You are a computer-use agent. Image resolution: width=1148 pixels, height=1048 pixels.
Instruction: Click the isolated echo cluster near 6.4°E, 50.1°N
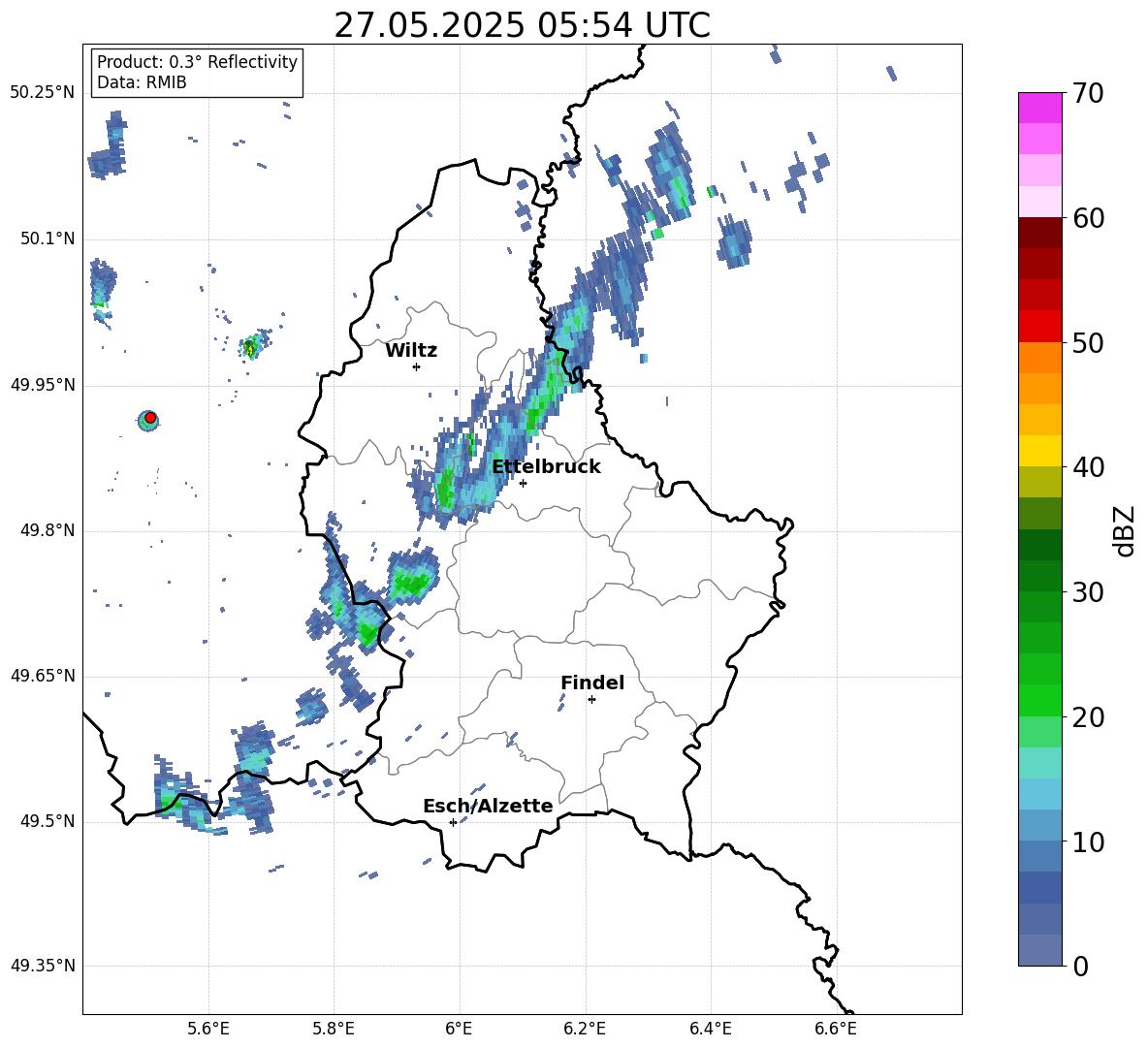(734, 240)
